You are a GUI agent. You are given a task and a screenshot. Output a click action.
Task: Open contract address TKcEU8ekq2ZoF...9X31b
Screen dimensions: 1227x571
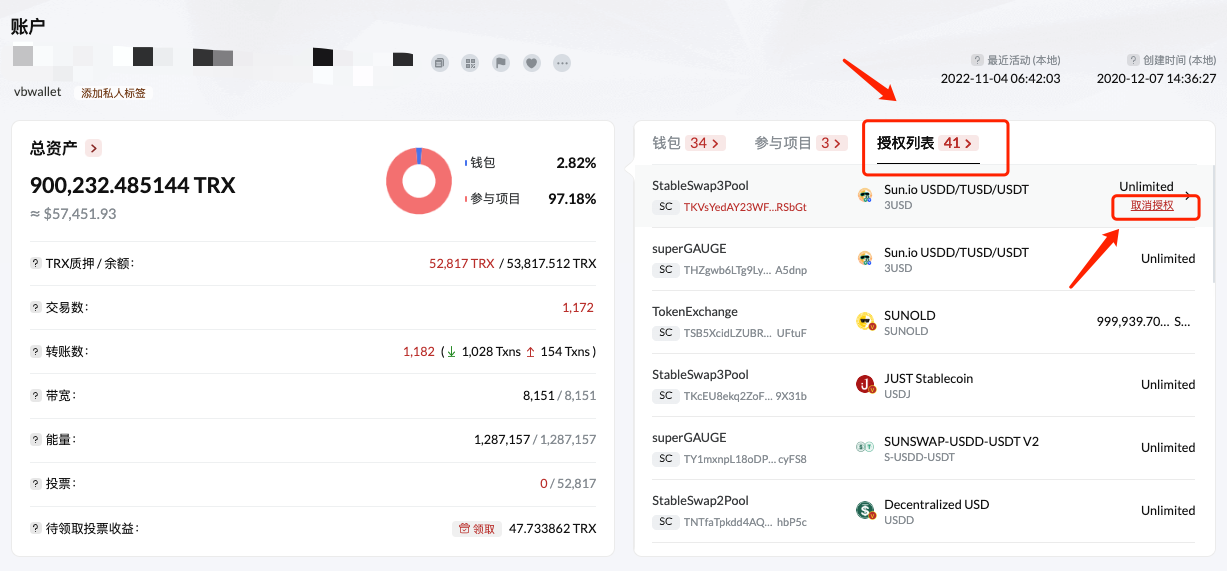pos(745,396)
